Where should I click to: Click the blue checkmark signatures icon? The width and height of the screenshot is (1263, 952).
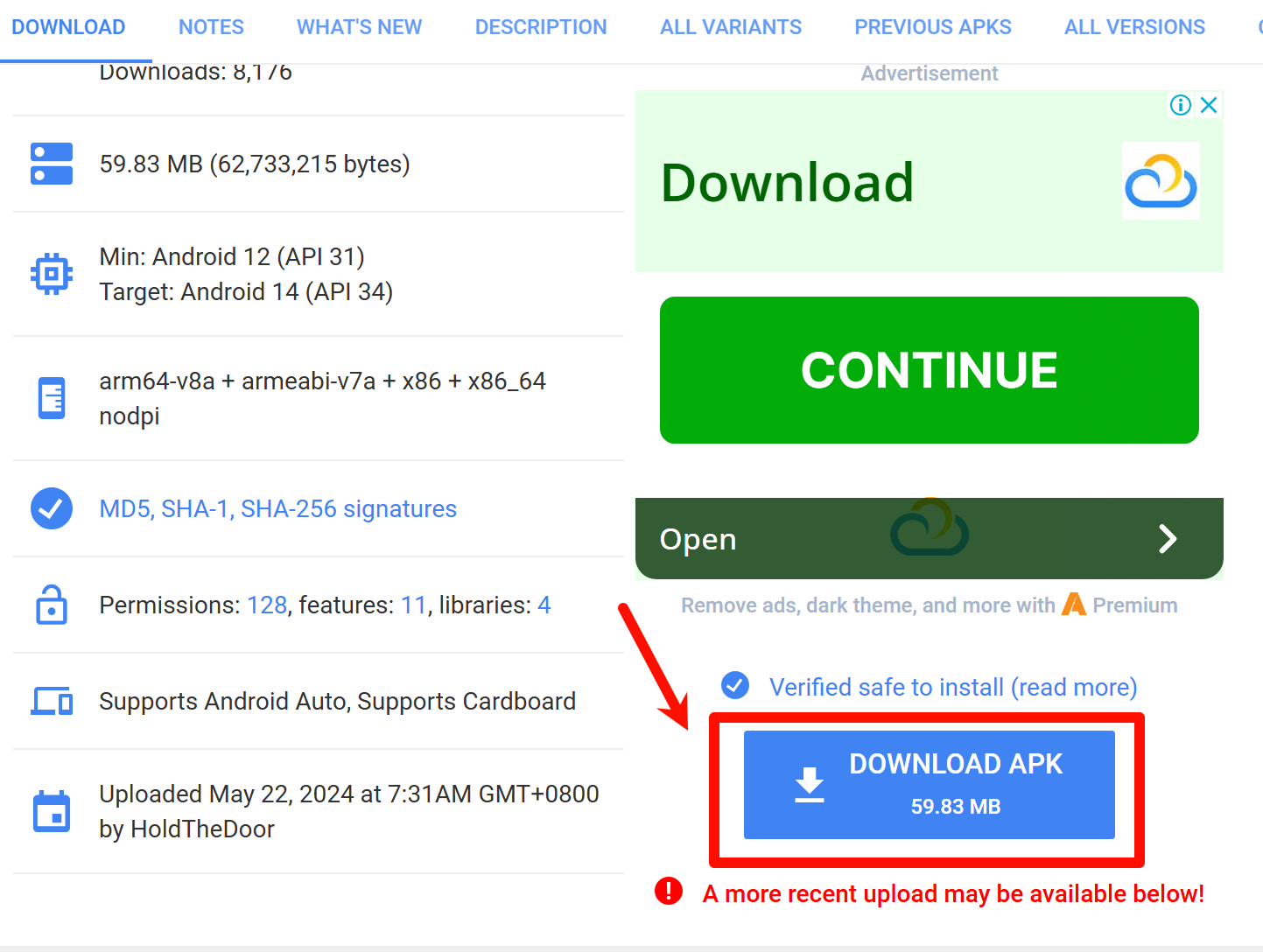click(x=52, y=508)
